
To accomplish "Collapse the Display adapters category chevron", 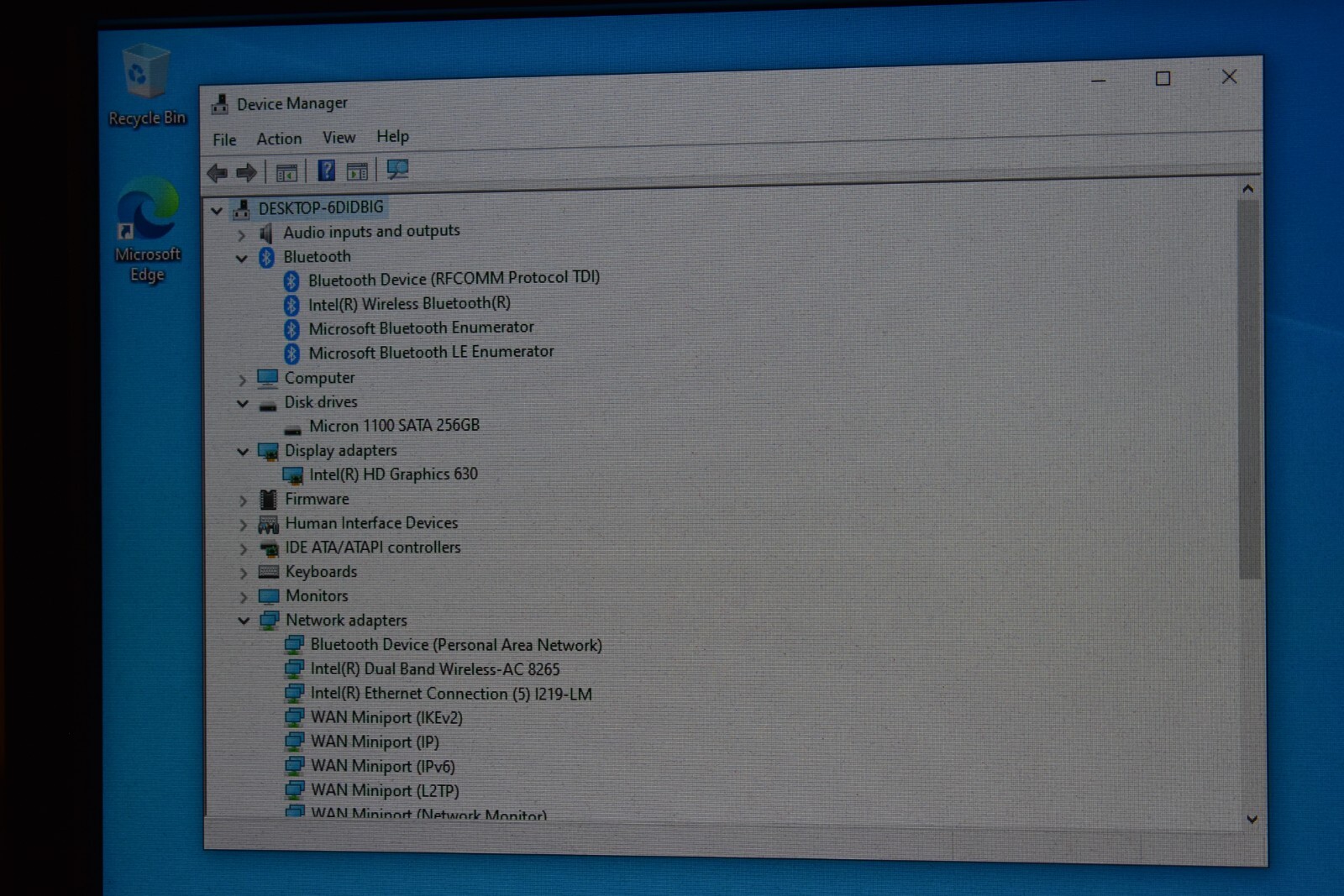I will coord(243,453).
